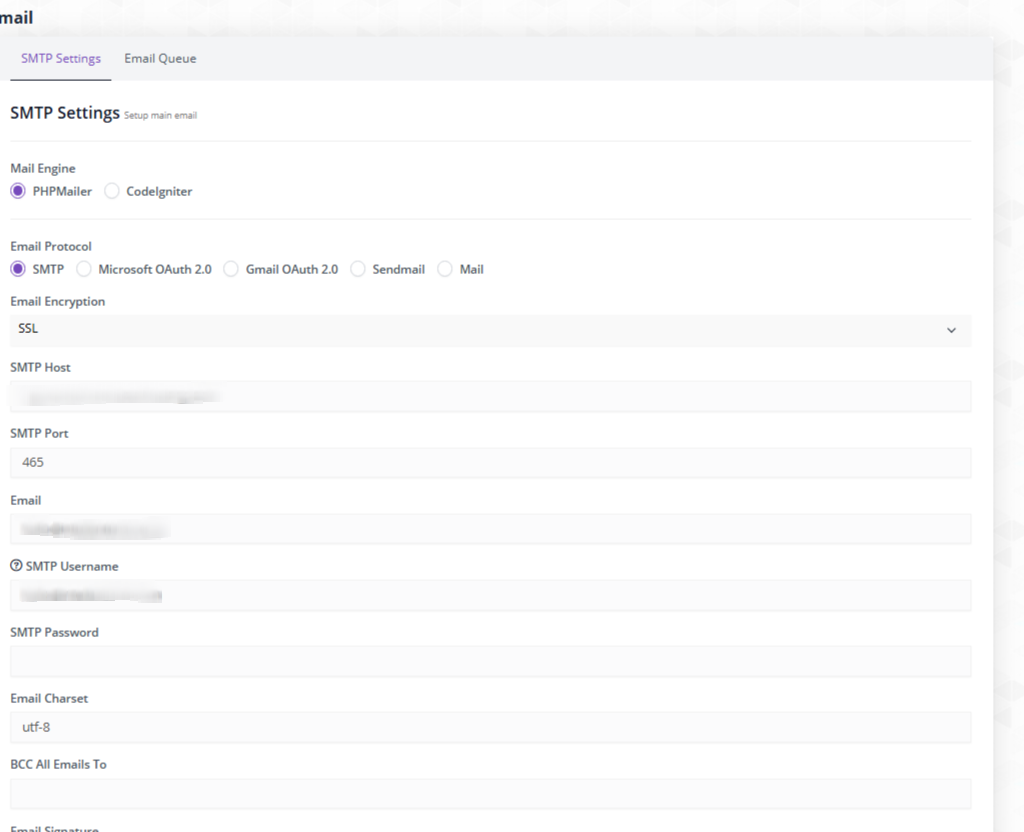The width and height of the screenshot is (1024, 832).
Task: Click the Email Charset utf-8 field
Action: [x=490, y=727]
